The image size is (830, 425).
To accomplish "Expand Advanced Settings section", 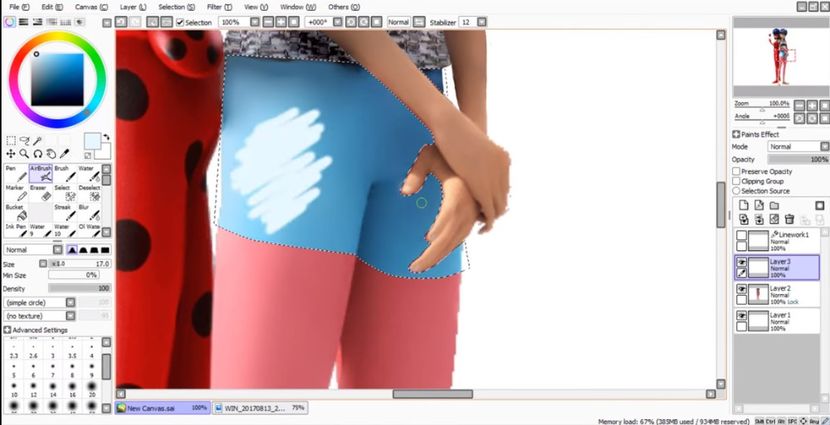I will click(7, 330).
